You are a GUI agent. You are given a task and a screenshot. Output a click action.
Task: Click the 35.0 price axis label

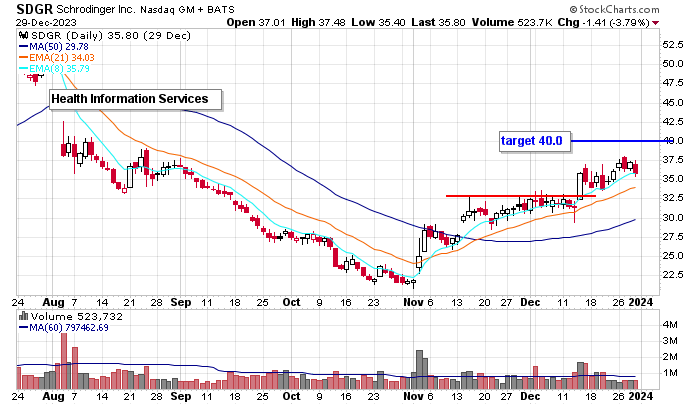(x=673, y=179)
